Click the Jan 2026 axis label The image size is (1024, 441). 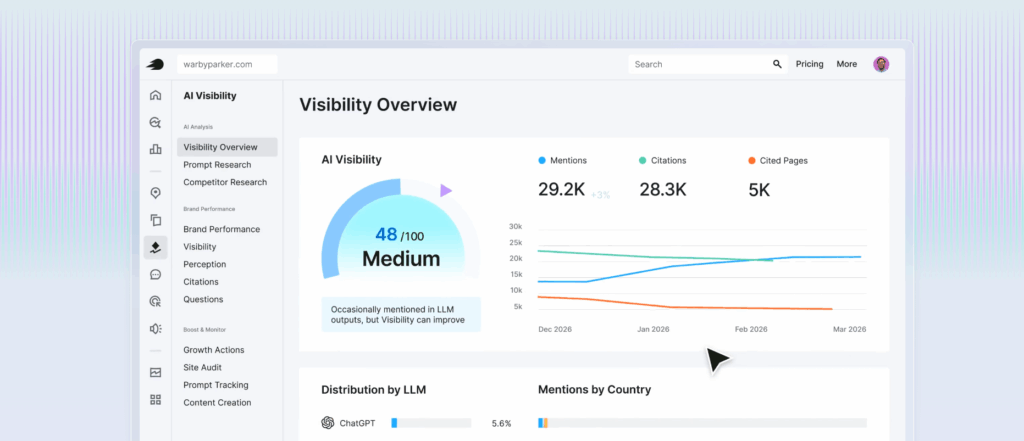[x=654, y=329]
